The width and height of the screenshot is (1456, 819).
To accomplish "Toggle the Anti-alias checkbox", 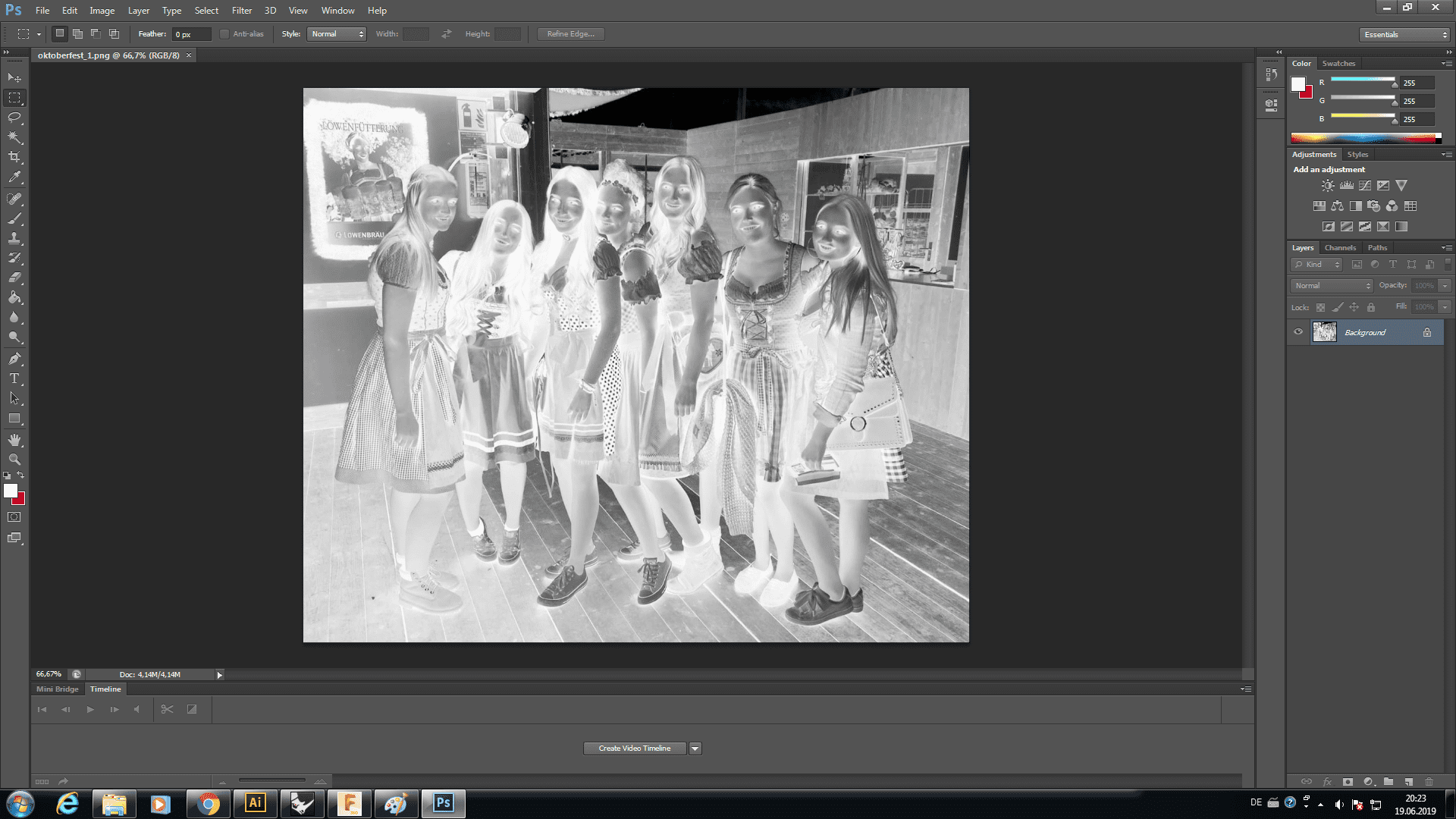I will 224,34.
